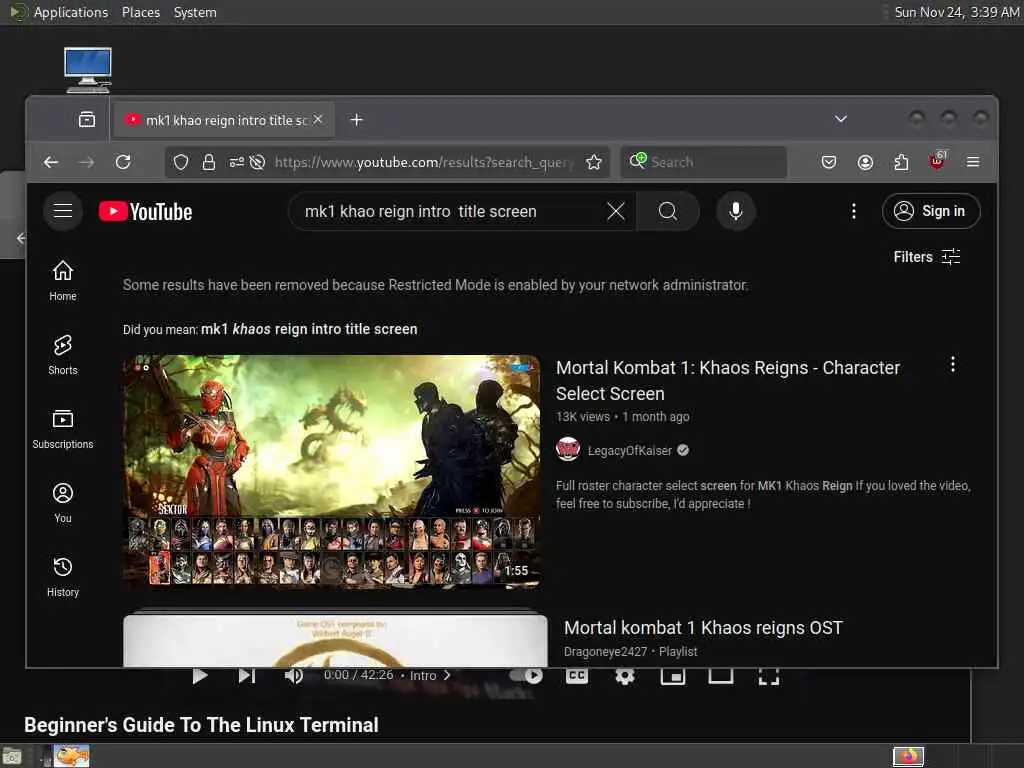Close the mk1 khao reign tab

coord(317,120)
